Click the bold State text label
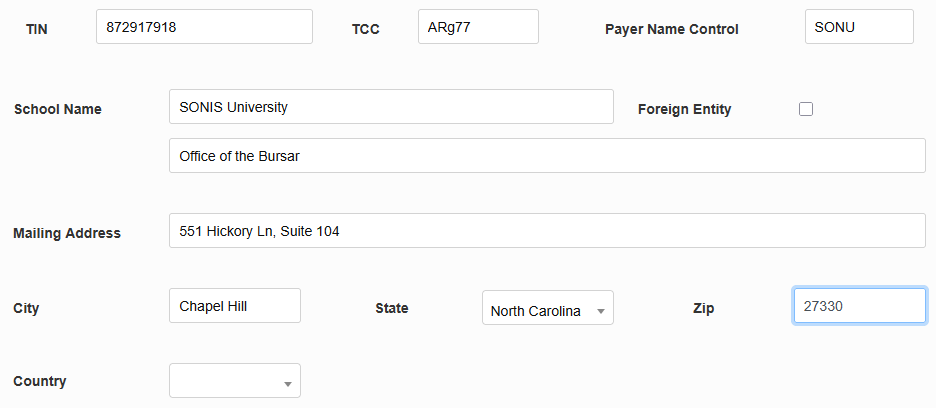The width and height of the screenshot is (936, 408). tap(392, 308)
